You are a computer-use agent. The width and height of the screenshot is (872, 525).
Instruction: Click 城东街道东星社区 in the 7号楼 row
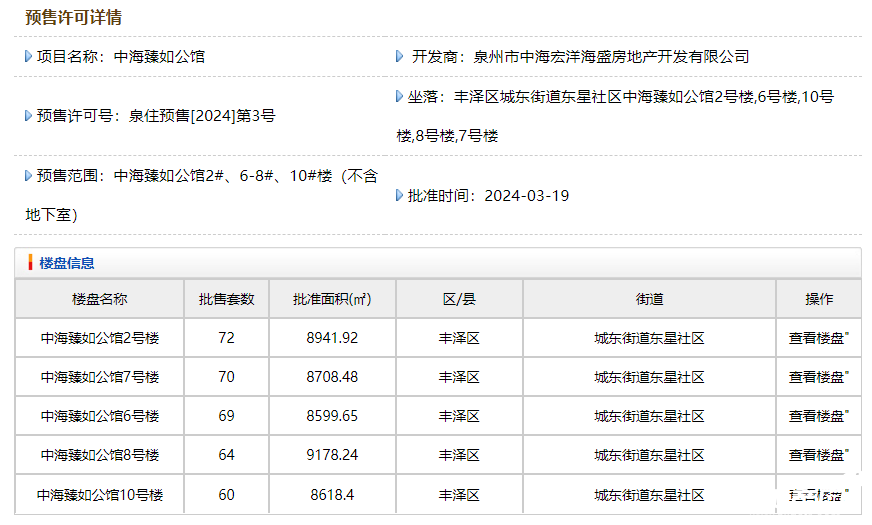pos(650,377)
